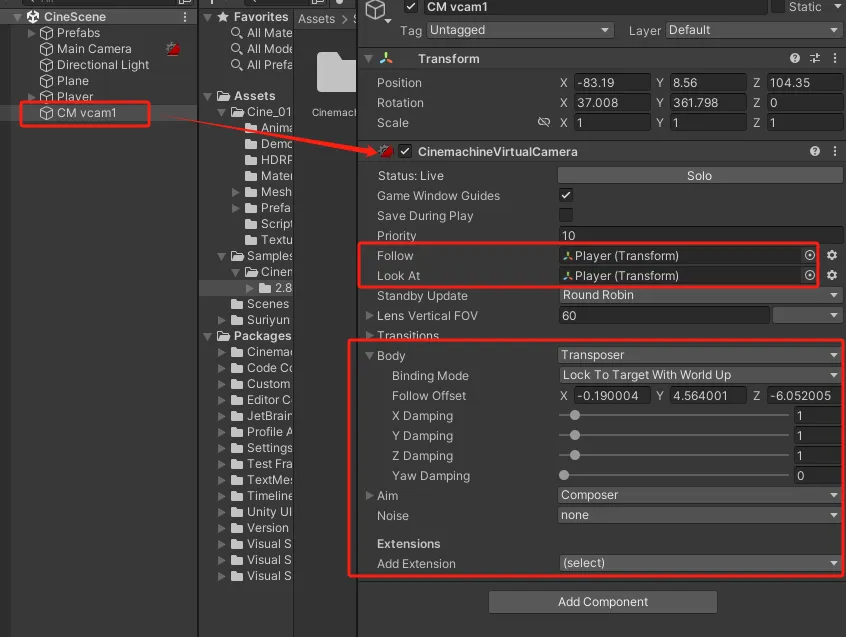Image resolution: width=846 pixels, height=637 pixels.
Task: Toggle Game Window Guides checkbox
Action: pos(566,195)
